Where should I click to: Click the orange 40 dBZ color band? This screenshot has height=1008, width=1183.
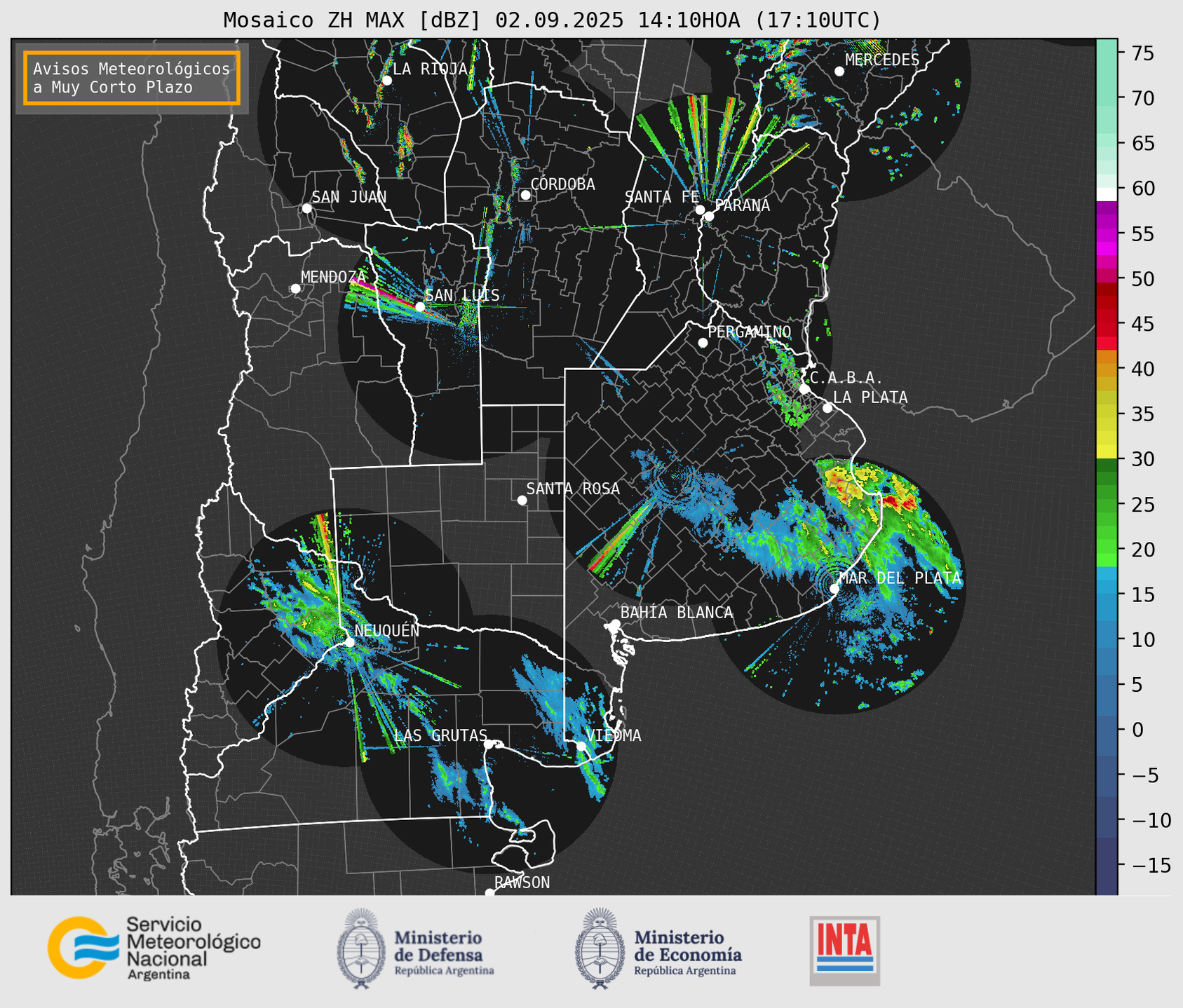(x=1107, y=369)
